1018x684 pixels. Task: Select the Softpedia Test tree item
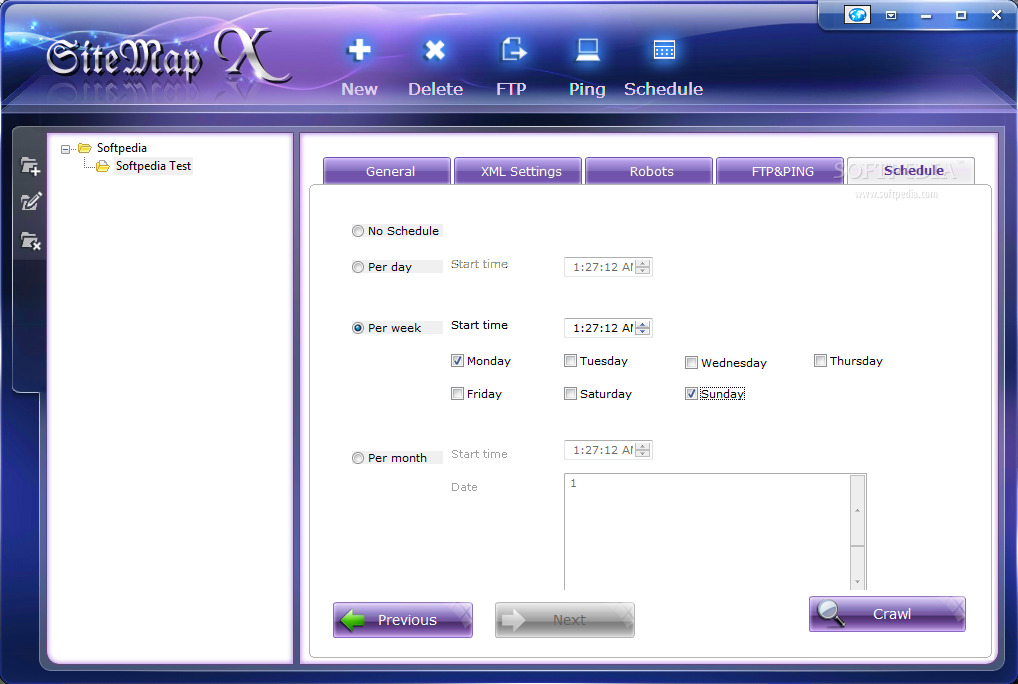coord(153,166)
